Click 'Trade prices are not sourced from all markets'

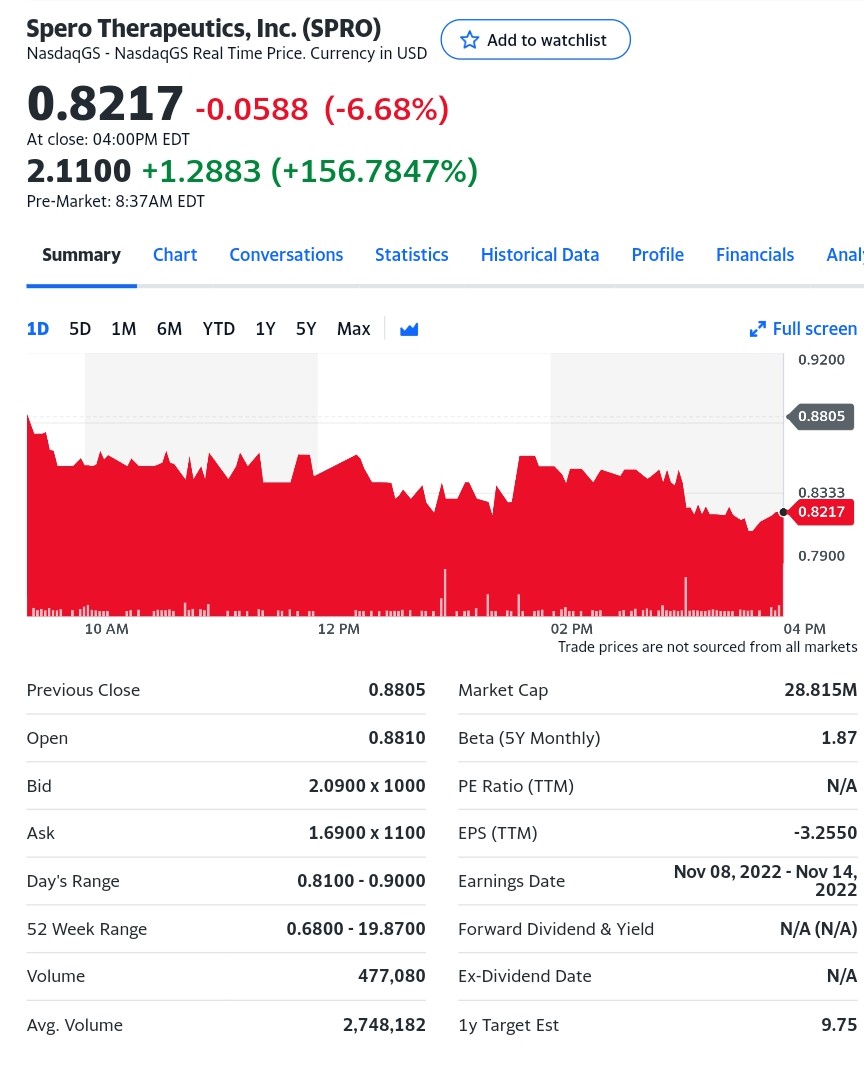(x=707, y=647)
